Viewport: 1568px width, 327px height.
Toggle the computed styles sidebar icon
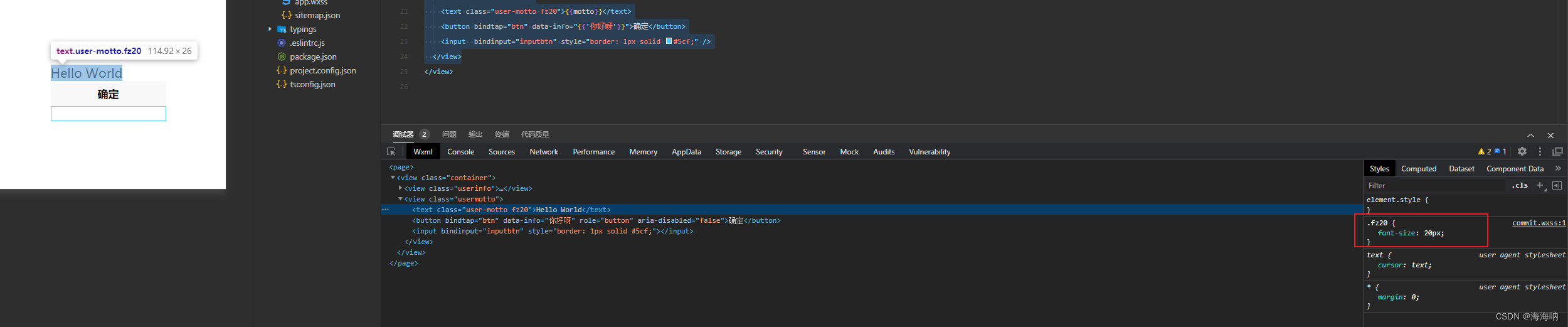point(1557,185)
